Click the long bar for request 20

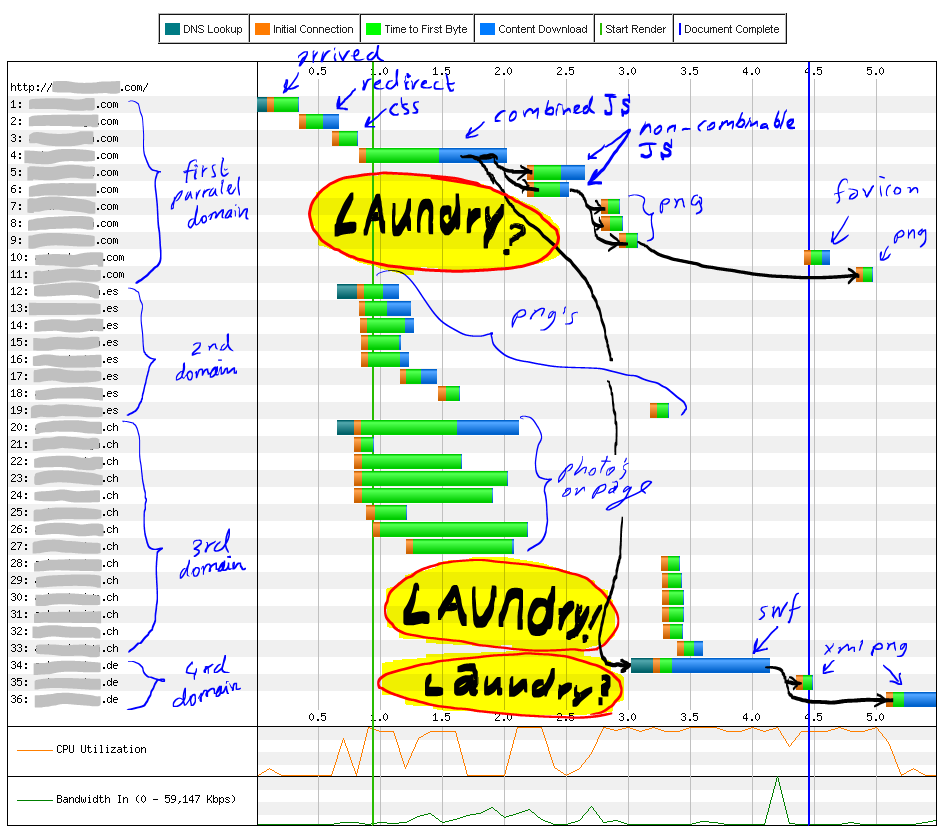[x=428, y=427]
